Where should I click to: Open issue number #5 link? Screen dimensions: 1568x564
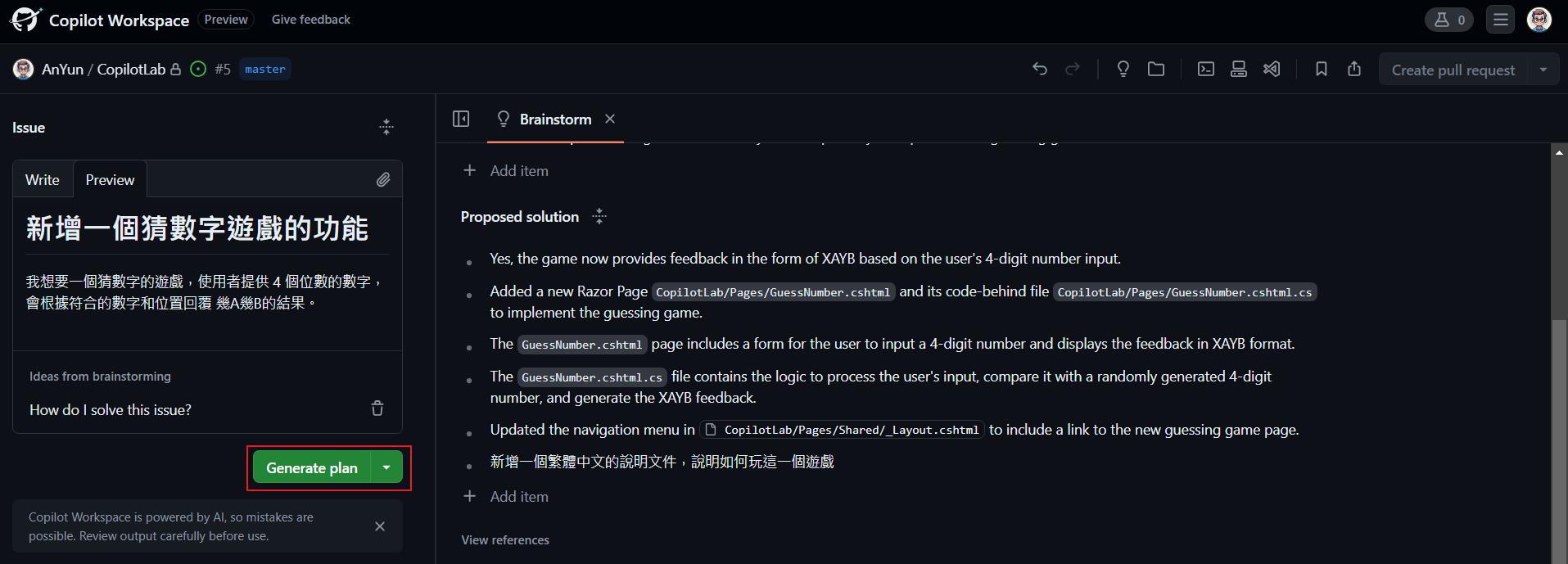tap(223, 70)
